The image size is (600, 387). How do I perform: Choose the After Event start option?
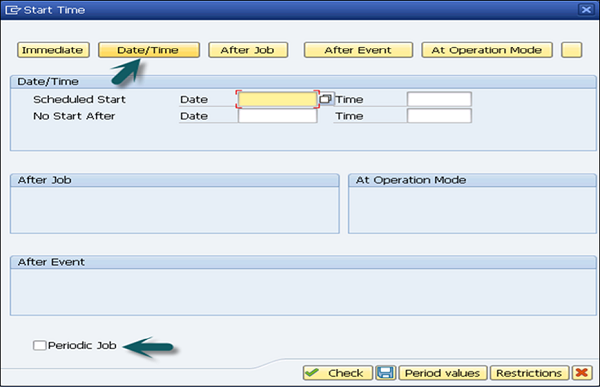(x=358, y=50)
